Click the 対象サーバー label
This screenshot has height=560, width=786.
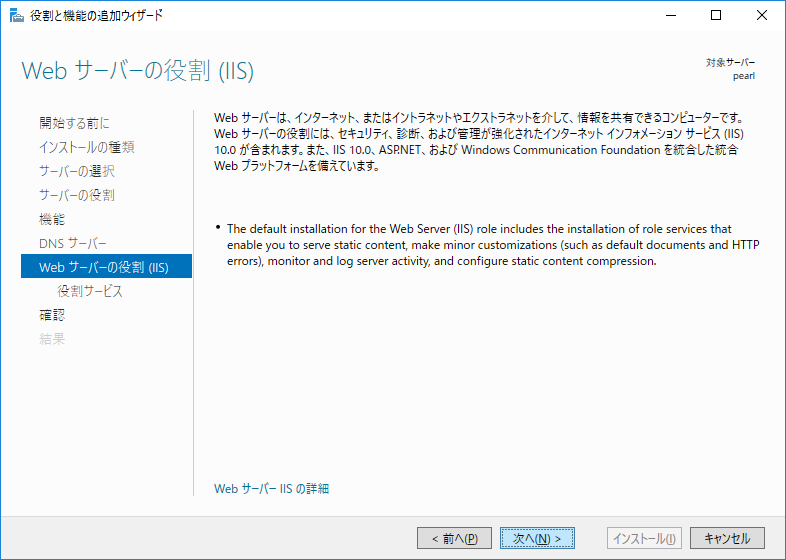coord(730,62)
